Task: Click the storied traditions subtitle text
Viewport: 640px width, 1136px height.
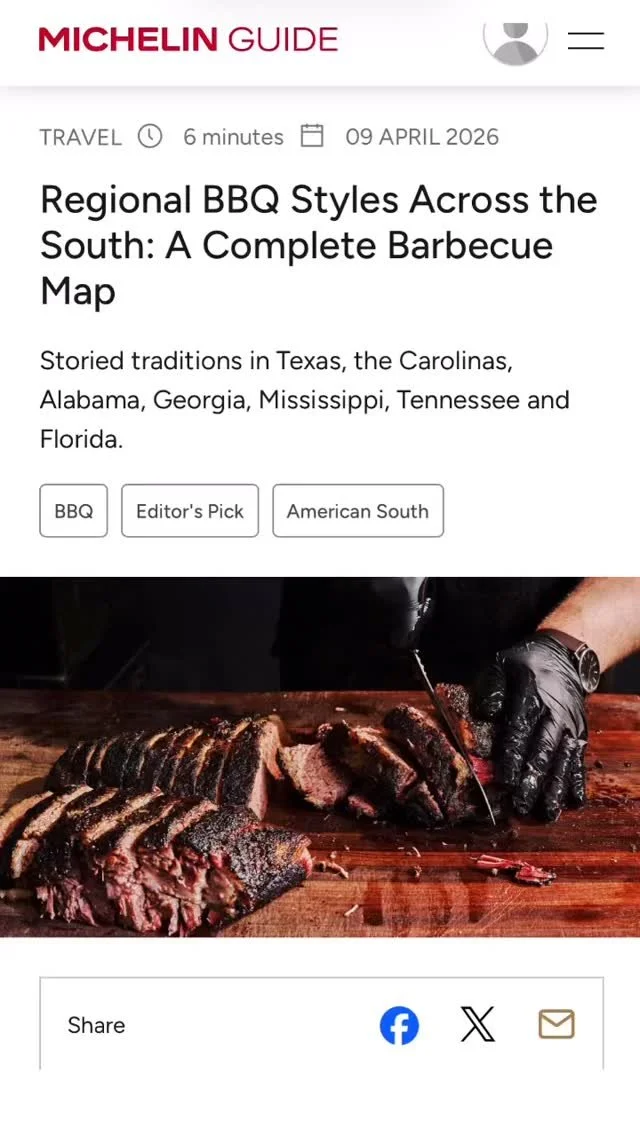Action: click(304, 400)
